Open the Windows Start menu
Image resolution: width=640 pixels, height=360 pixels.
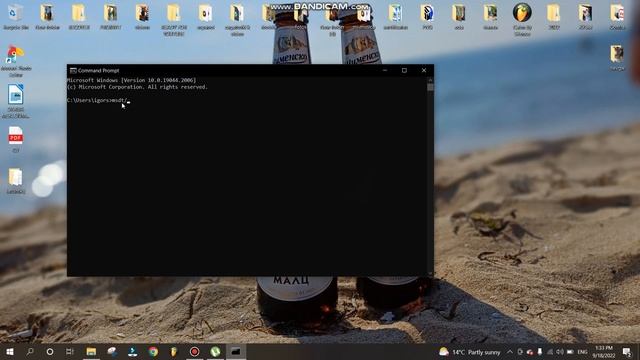pyautogui.click(x=9, y=351)
